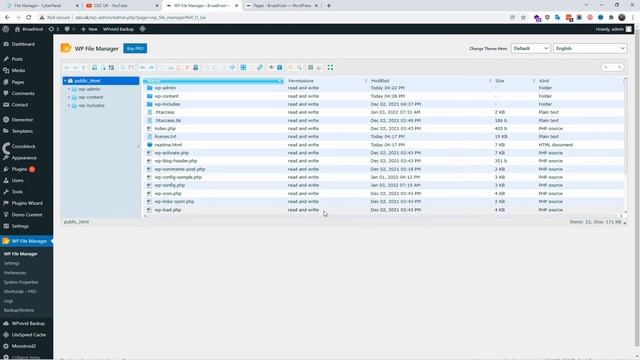
Task: Go up to parent folder icon
Action: 84,68
